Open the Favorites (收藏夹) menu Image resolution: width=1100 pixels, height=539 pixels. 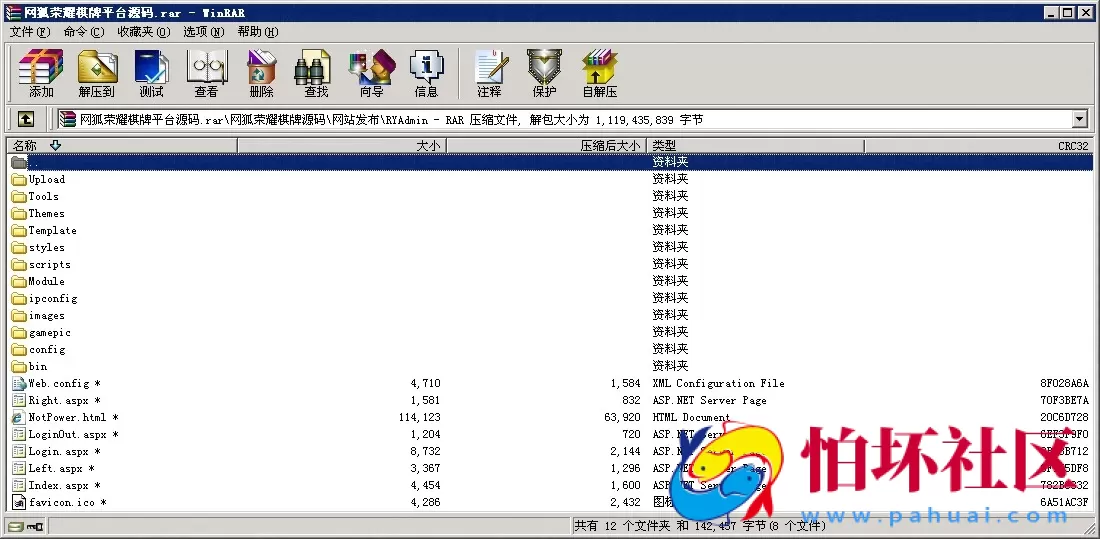coord(144,32)
